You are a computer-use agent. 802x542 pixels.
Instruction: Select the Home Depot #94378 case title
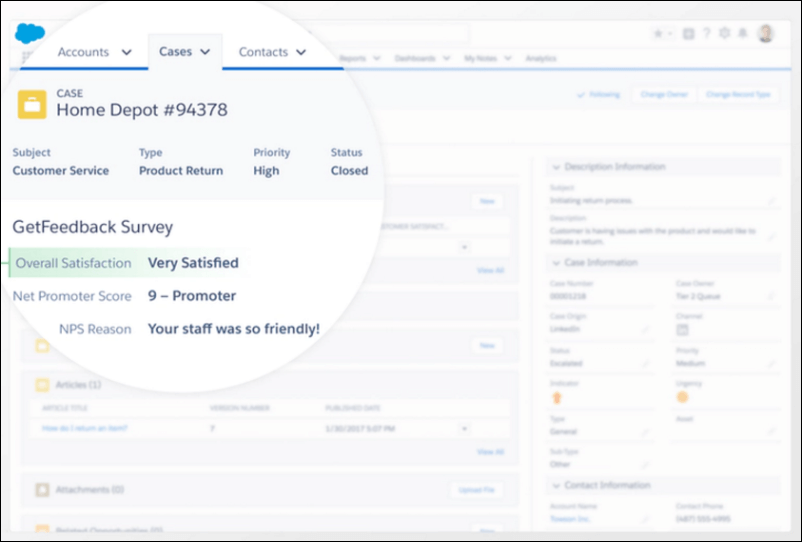pos(142,110)
